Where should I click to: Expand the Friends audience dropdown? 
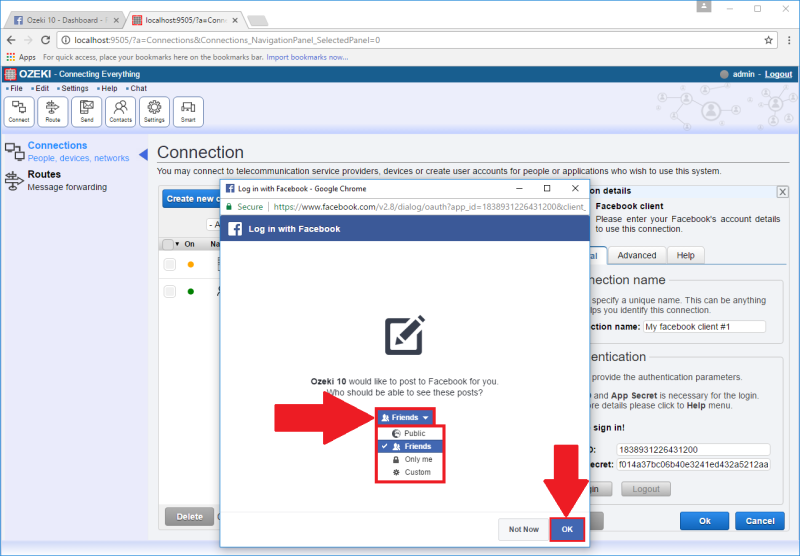coord(406,417)
